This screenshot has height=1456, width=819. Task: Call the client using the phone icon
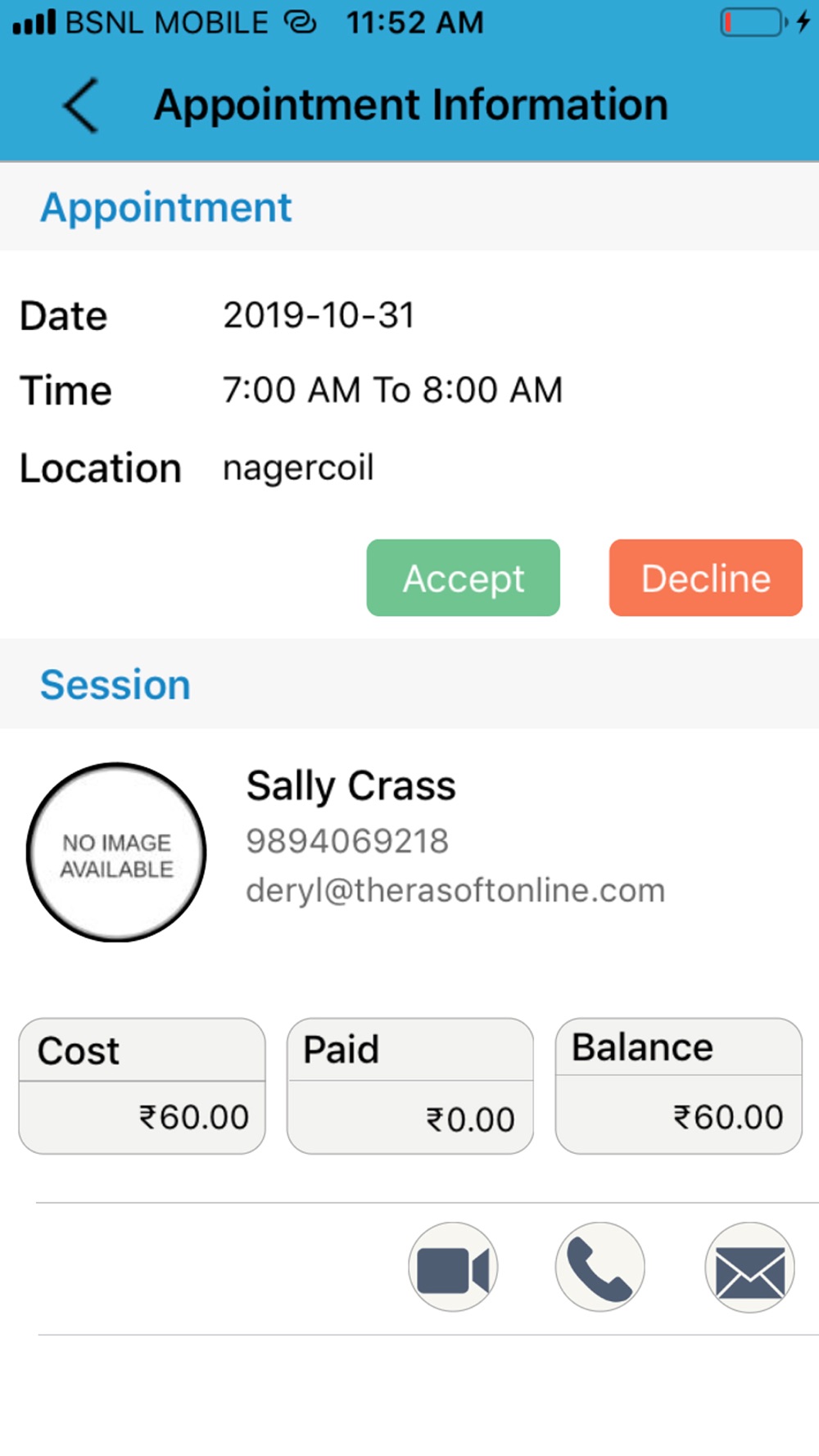click(600, 1268)
